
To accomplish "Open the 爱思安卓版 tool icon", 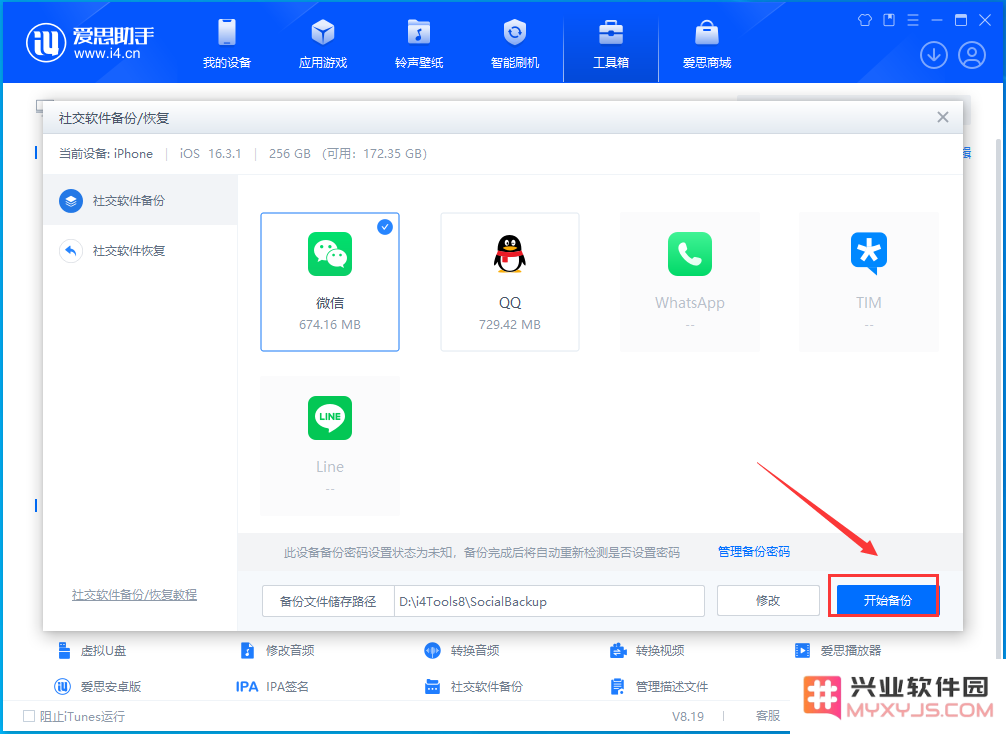I will coord(62,687).
